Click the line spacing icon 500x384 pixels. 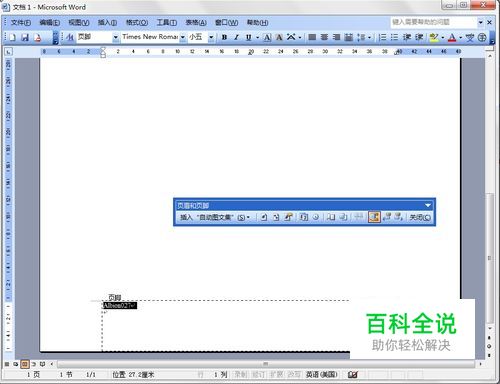(361, 37)
